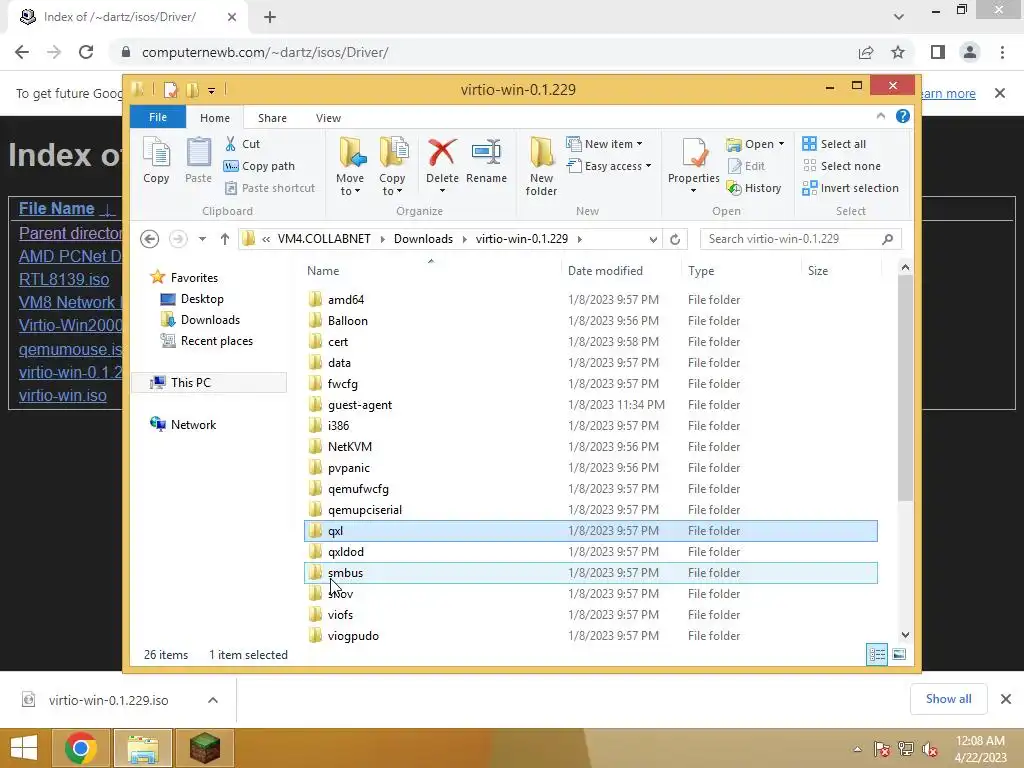Viewport: 1024px width, 768px height.
Task: Click the Explorer refresh button
Action: click(x=675, y=239)
